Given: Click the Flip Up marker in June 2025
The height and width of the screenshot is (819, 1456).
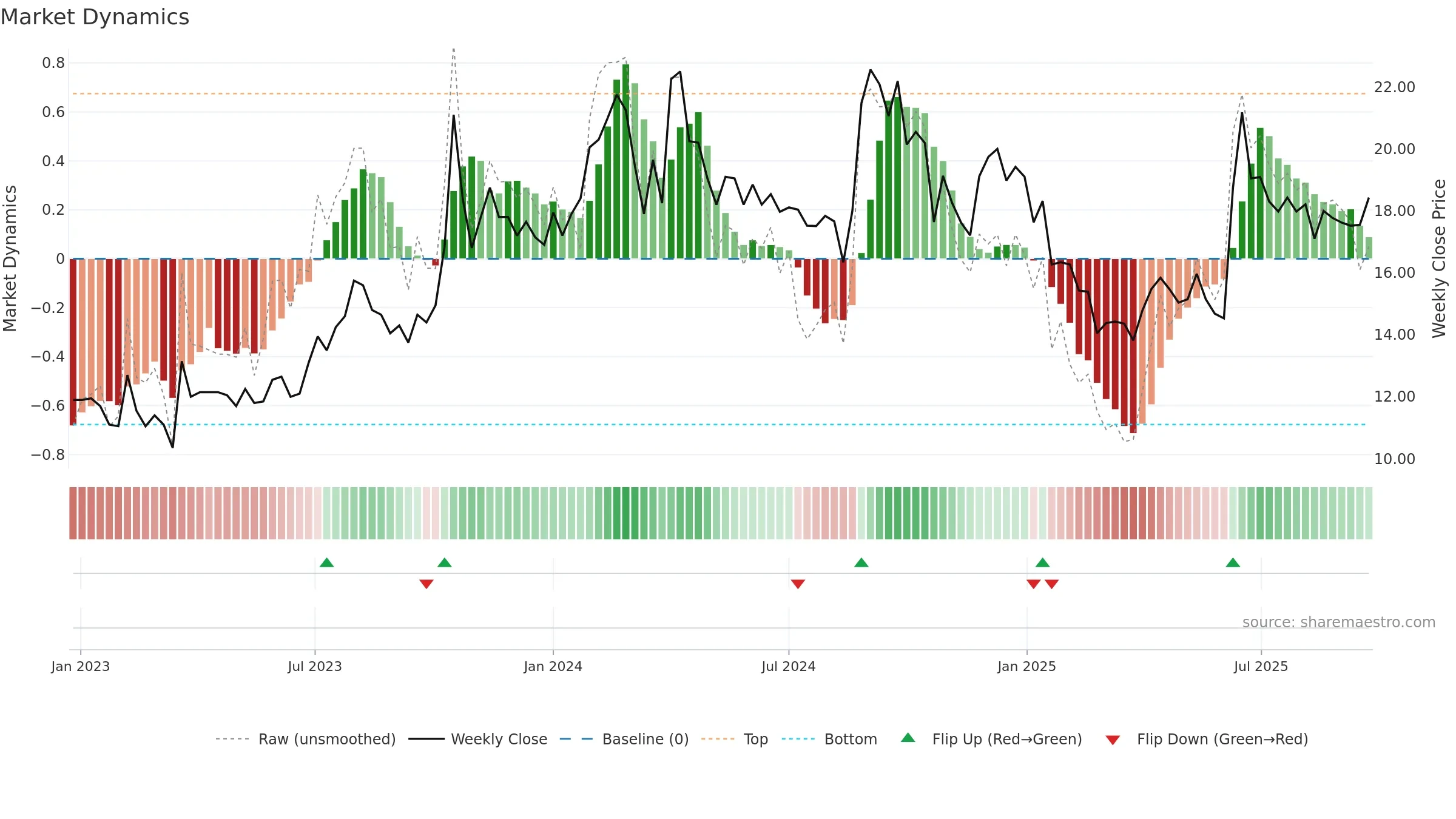Looking at the screenshot, I should coord(1233,562).
